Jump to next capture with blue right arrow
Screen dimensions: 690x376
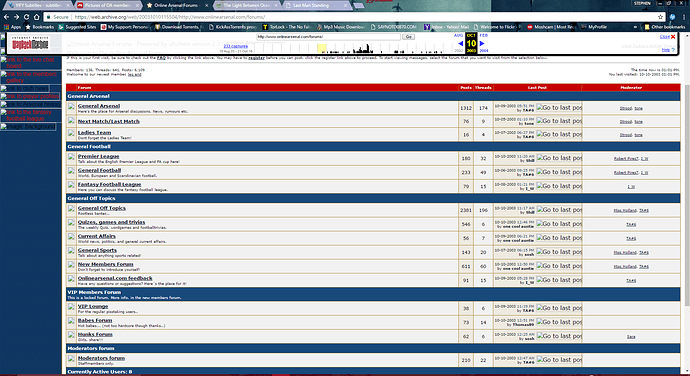[482, 44]
